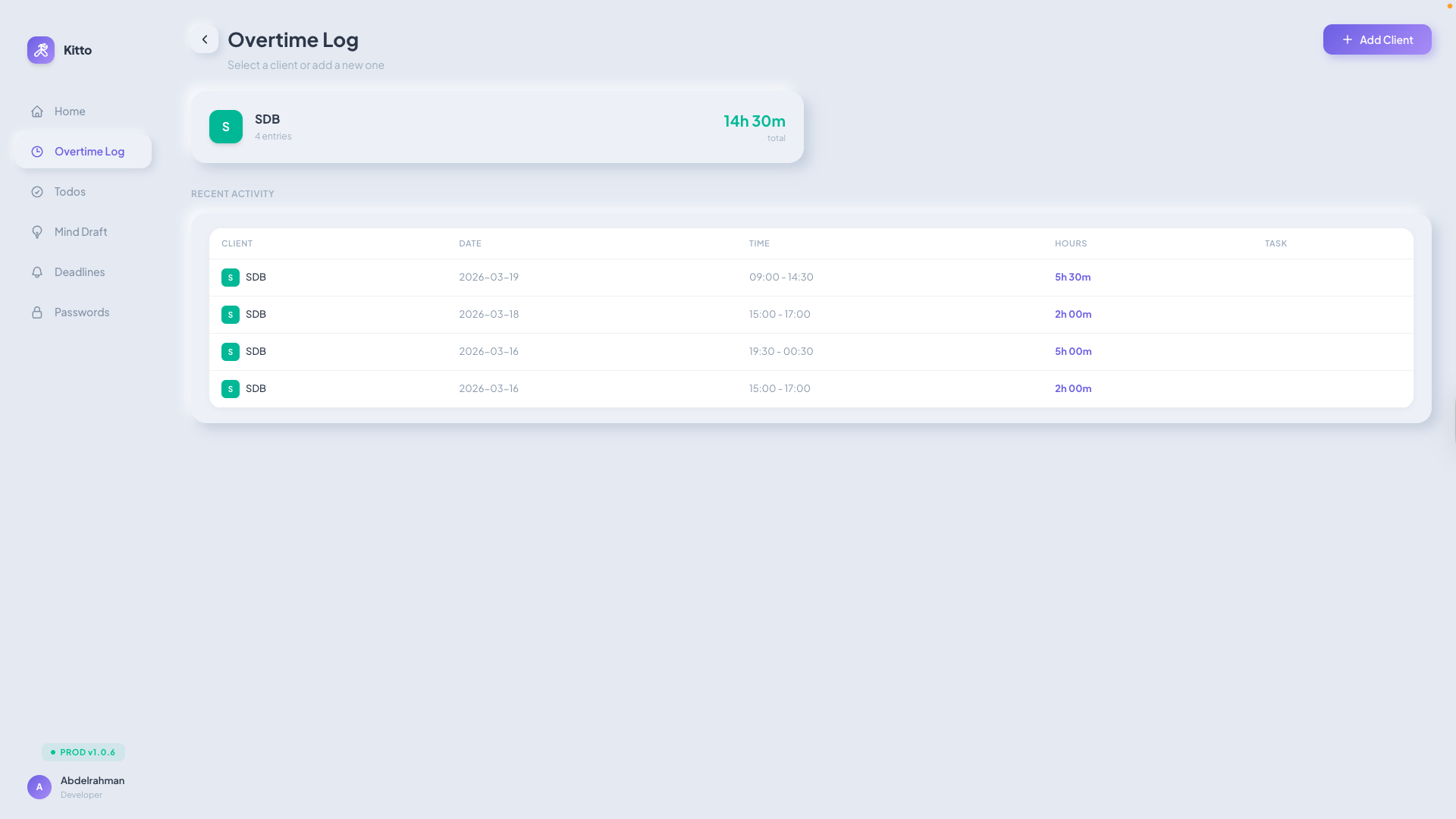The width and height of the screenshot is (1456, 819).
Task: Click the 5h 30m hours value
Action: coord(1072,277)
